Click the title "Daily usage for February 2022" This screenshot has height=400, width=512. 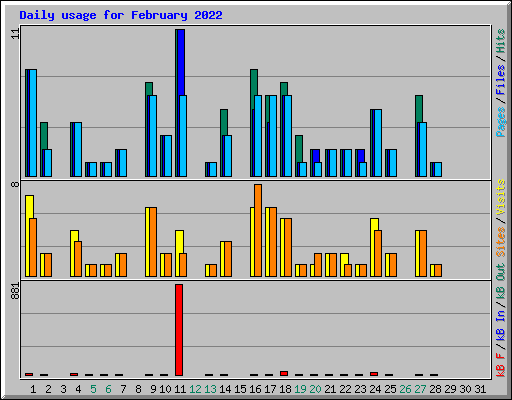pos(121,15)
